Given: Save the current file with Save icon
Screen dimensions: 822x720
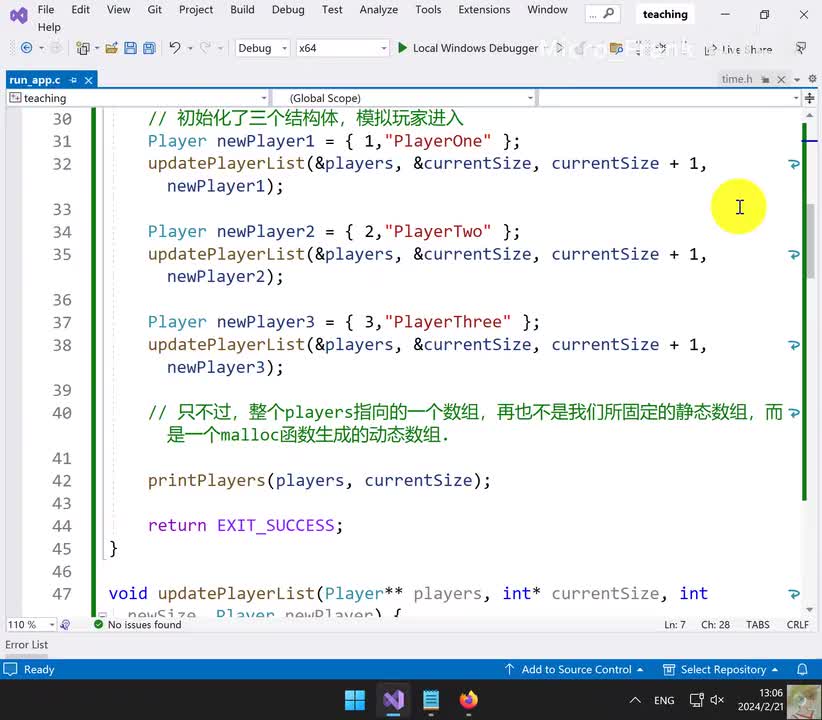Looking at the screenshot, I should point(130,48).
